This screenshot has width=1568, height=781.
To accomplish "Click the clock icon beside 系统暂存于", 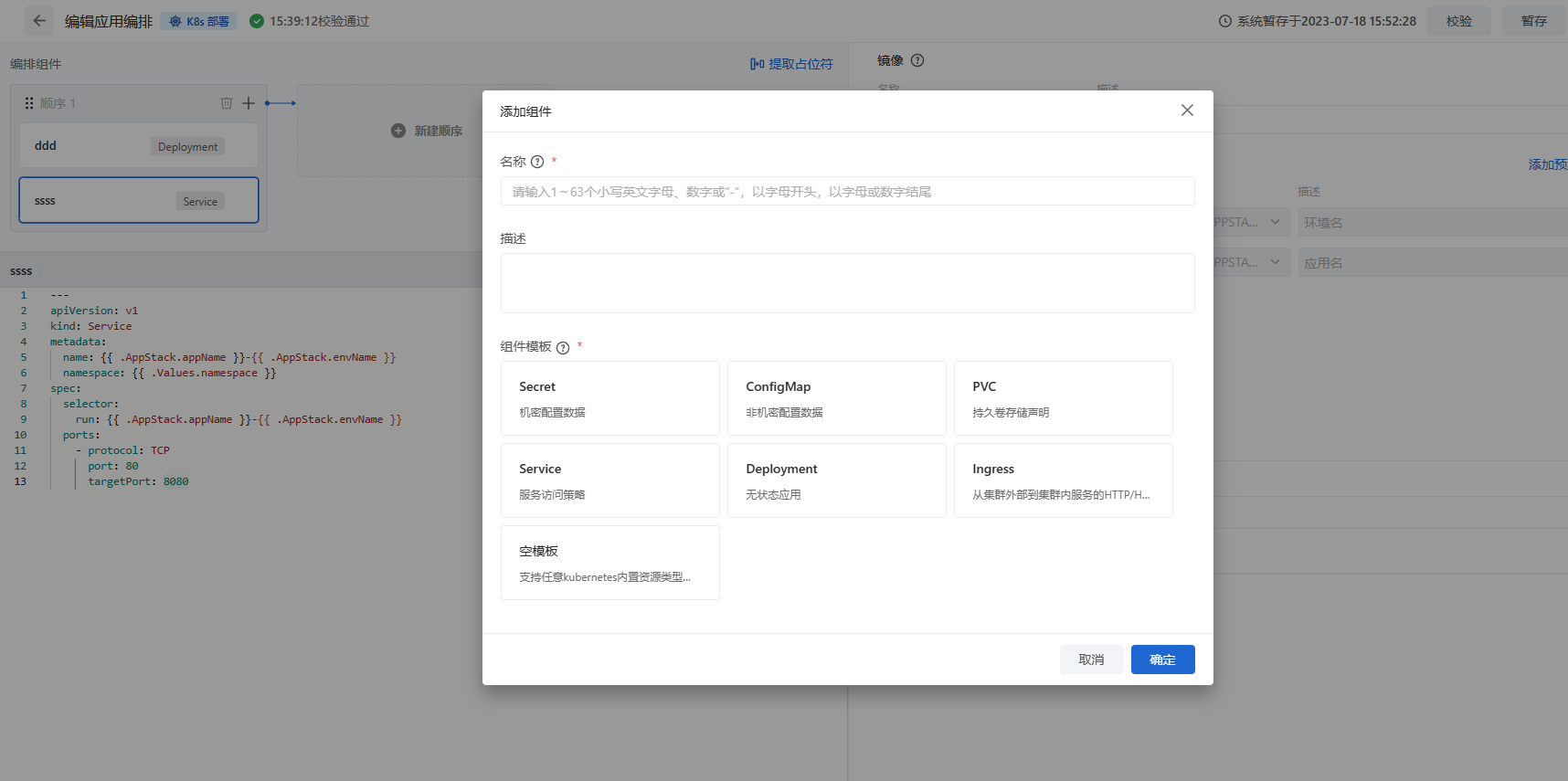I will (x=1225, y=21).
